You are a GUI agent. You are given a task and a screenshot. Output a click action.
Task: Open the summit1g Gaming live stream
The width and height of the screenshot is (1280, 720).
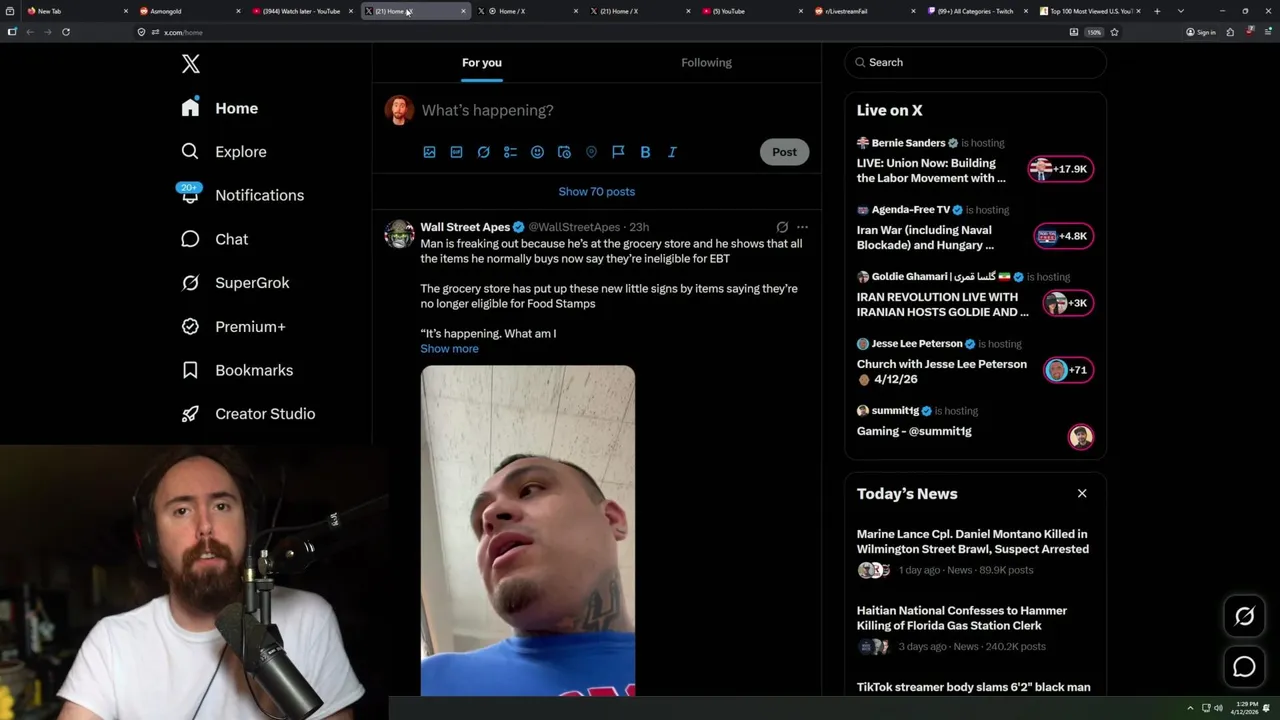pos(975,425)
